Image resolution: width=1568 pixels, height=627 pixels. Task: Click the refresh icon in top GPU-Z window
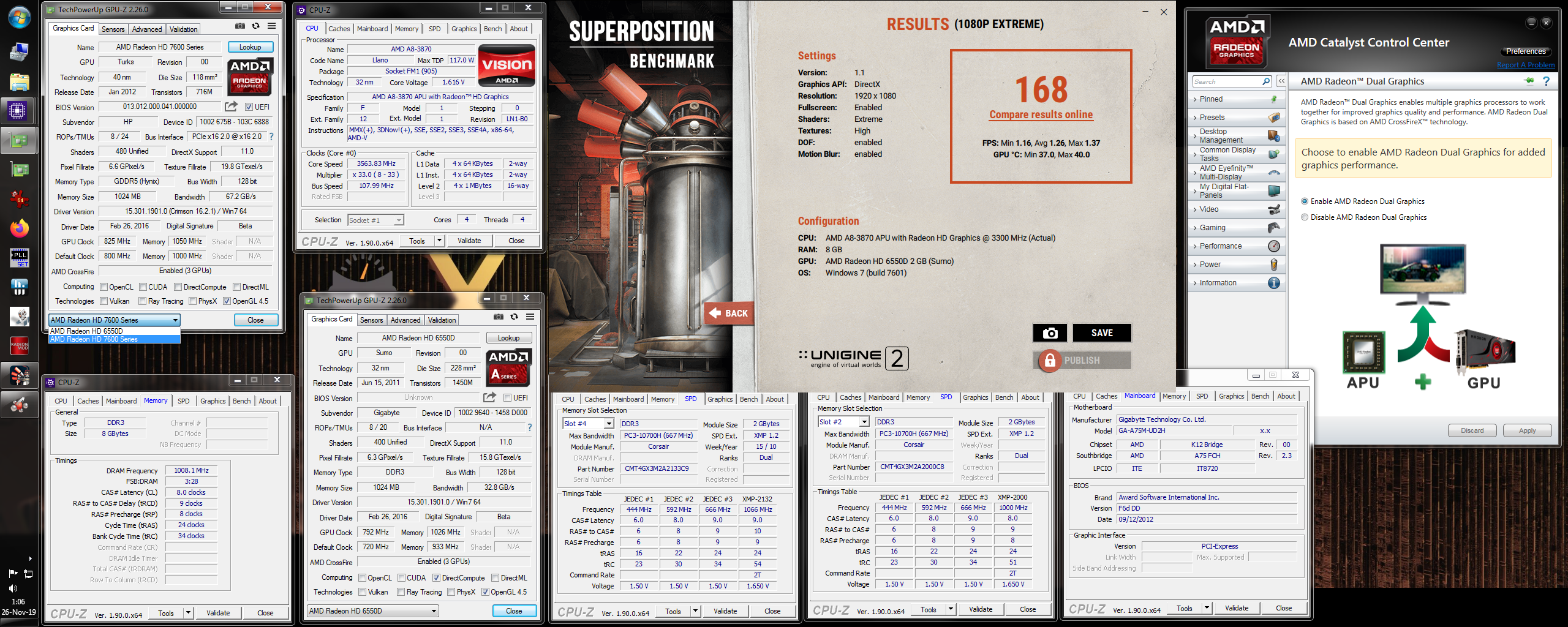coord(256,26)
